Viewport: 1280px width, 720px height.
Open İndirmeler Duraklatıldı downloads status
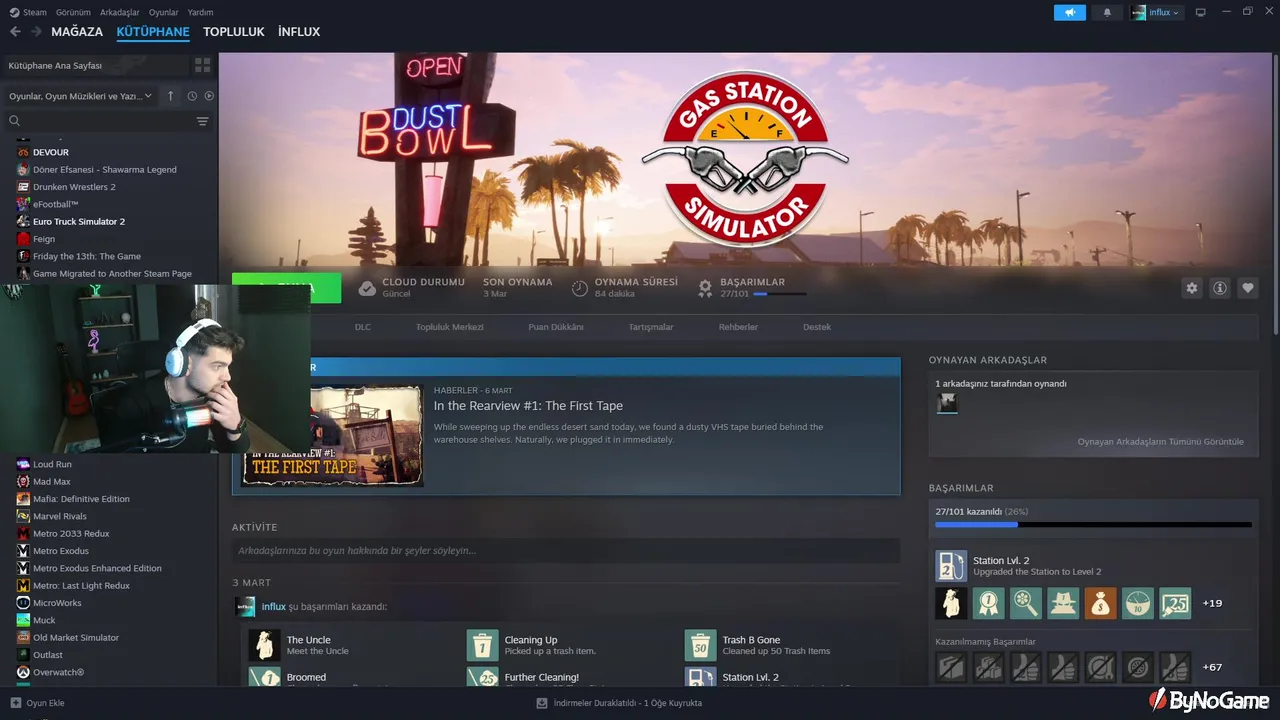click(x=620, y=703)
